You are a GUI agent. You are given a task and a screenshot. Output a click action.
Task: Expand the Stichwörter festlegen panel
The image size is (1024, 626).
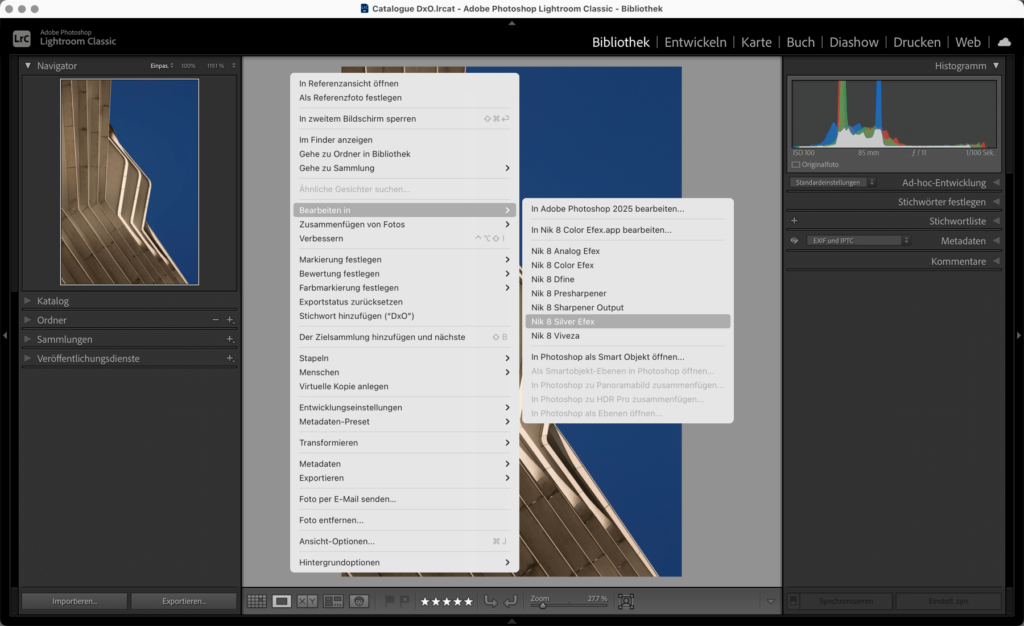coord(996,202)
